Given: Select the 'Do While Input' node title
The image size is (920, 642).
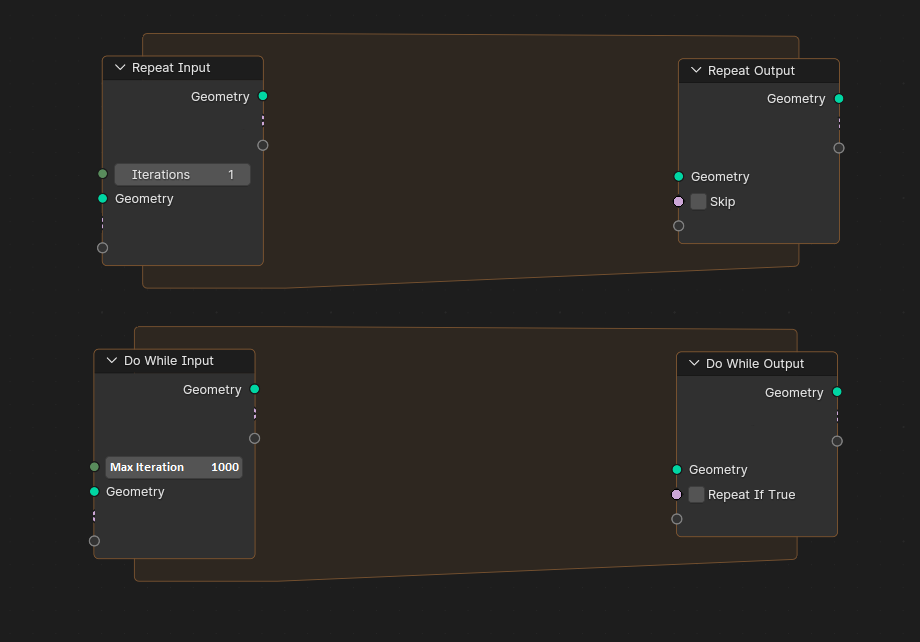Looking at the screenshot, I should click(168, 360).
